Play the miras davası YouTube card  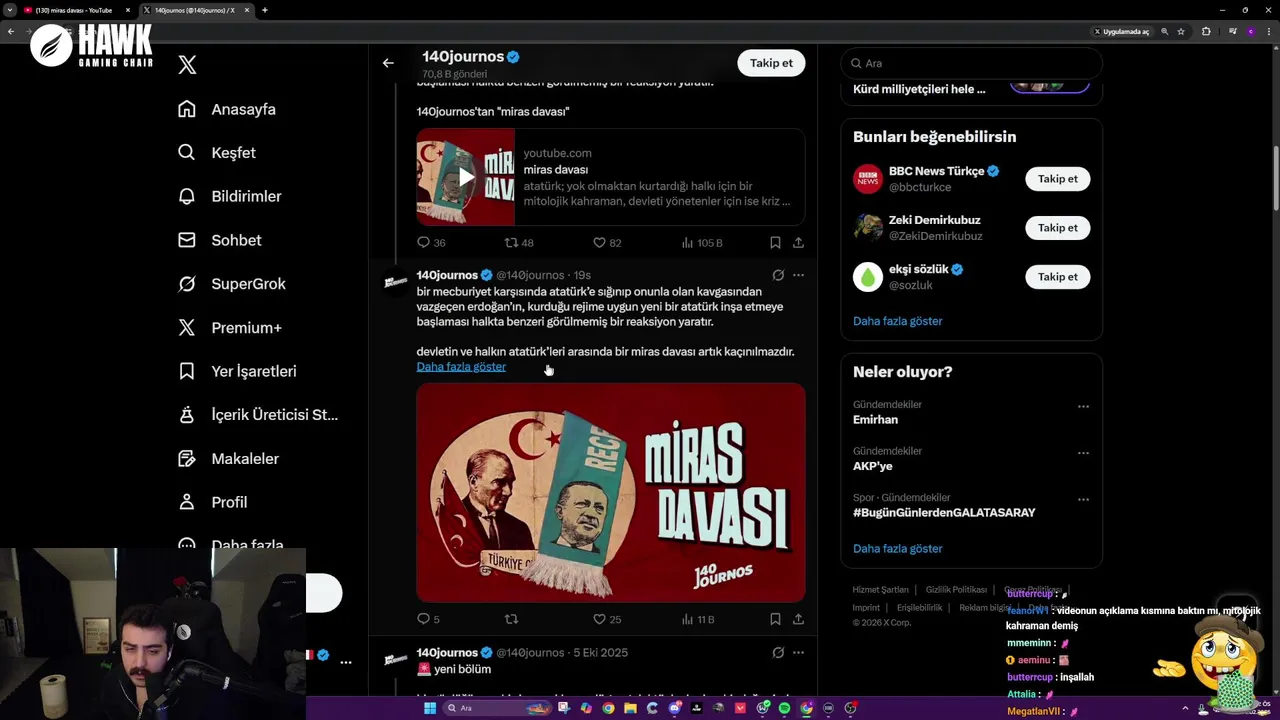pos(466,177)
